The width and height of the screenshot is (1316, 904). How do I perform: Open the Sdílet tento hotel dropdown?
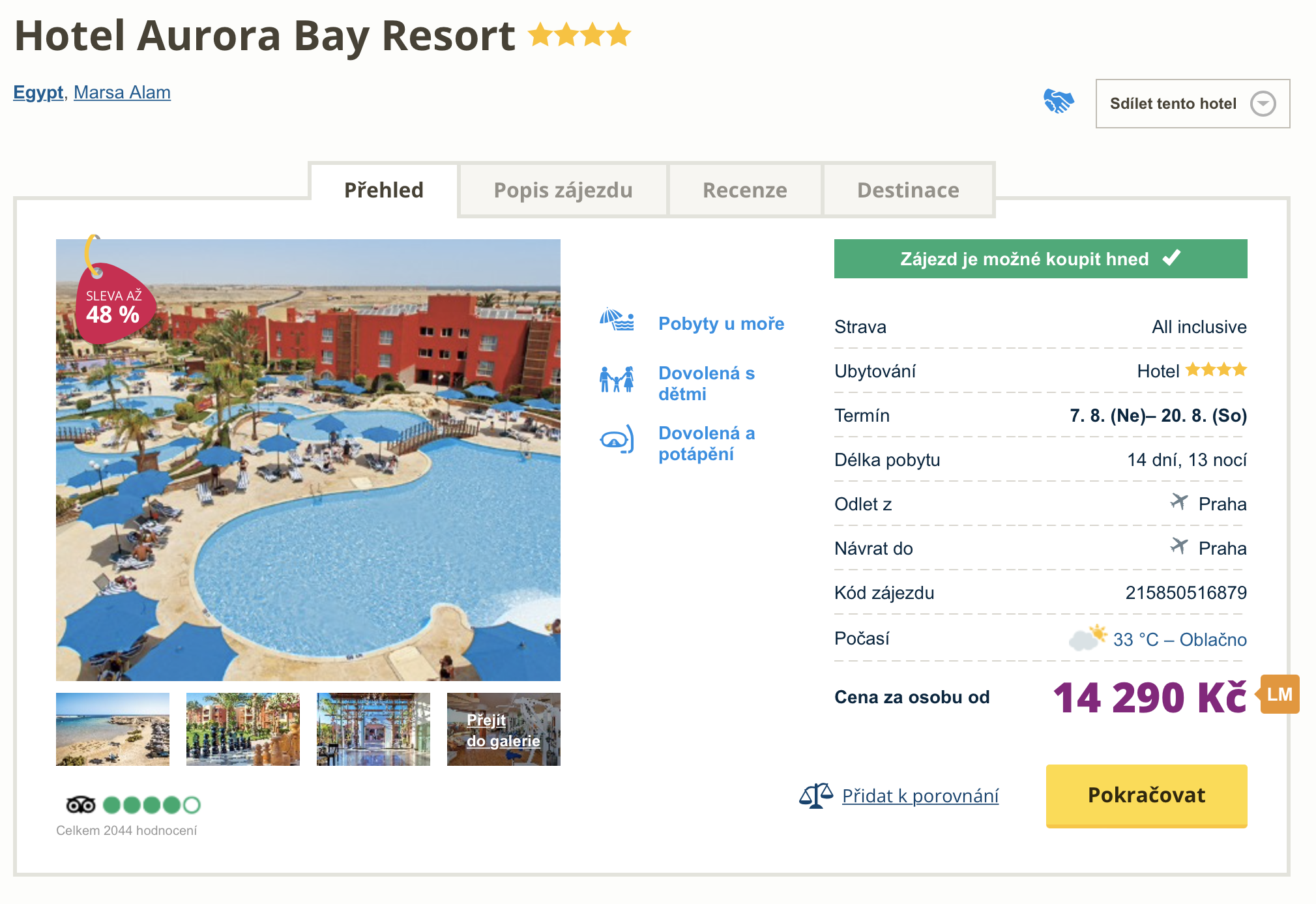click(x=1192, y=104)
